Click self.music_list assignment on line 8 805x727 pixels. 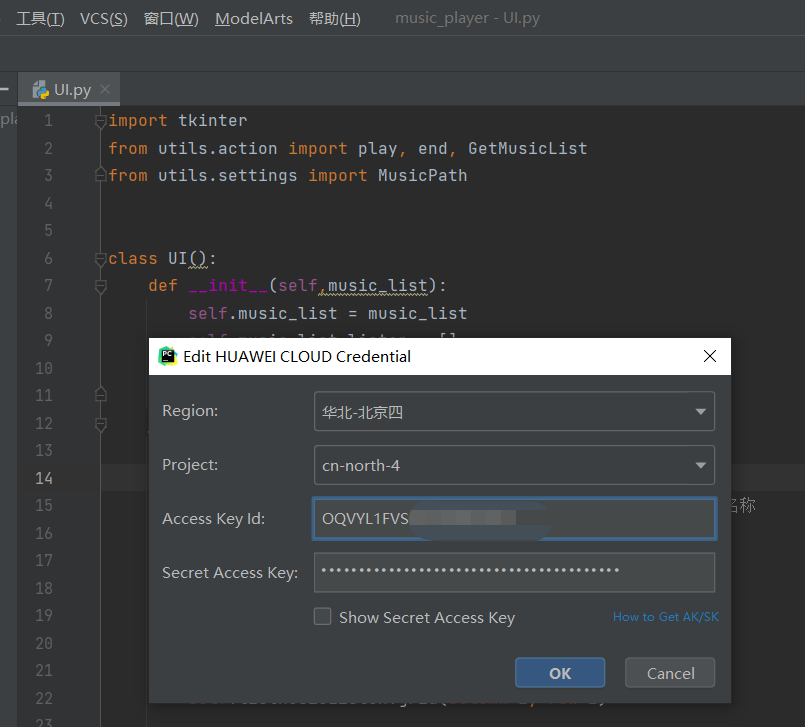(263, 313)
